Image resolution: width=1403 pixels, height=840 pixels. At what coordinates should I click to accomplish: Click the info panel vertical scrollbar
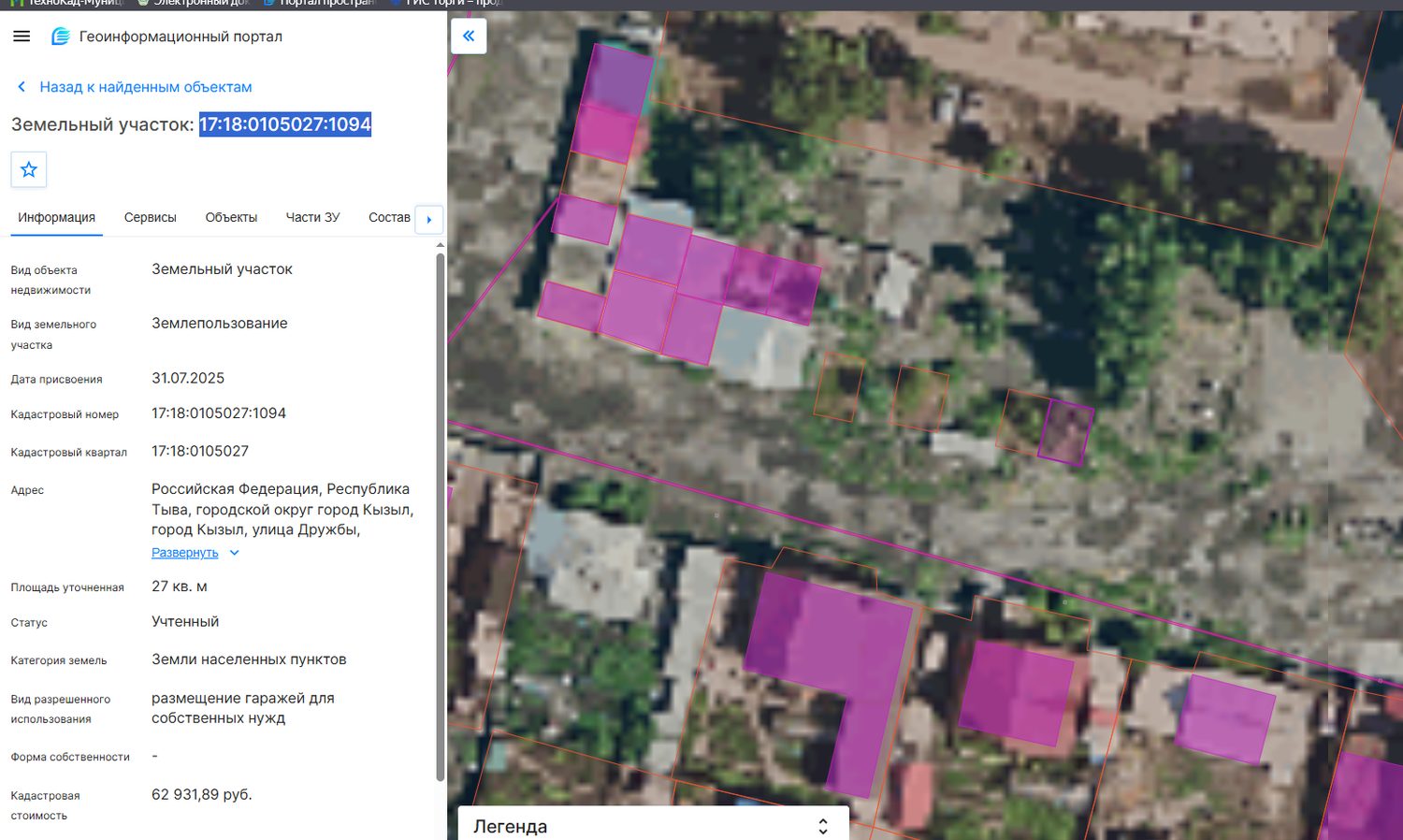point(441,516)
